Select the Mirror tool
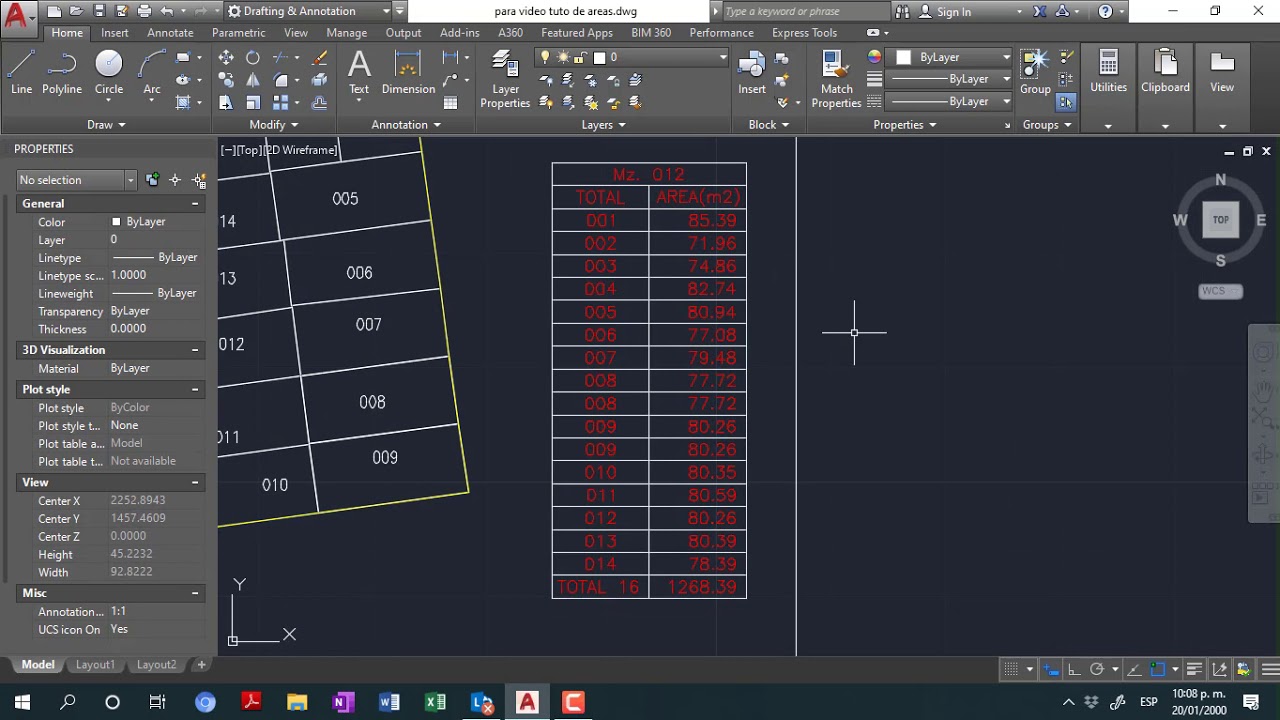The height and width of the screenshot is (720, 1280). click(253, 80)
